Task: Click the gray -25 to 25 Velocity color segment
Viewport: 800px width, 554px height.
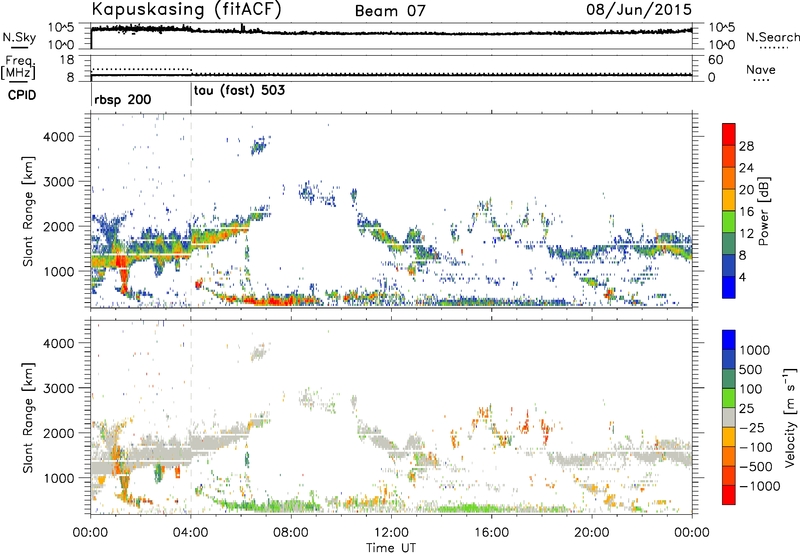Action: tap(729, 417)
